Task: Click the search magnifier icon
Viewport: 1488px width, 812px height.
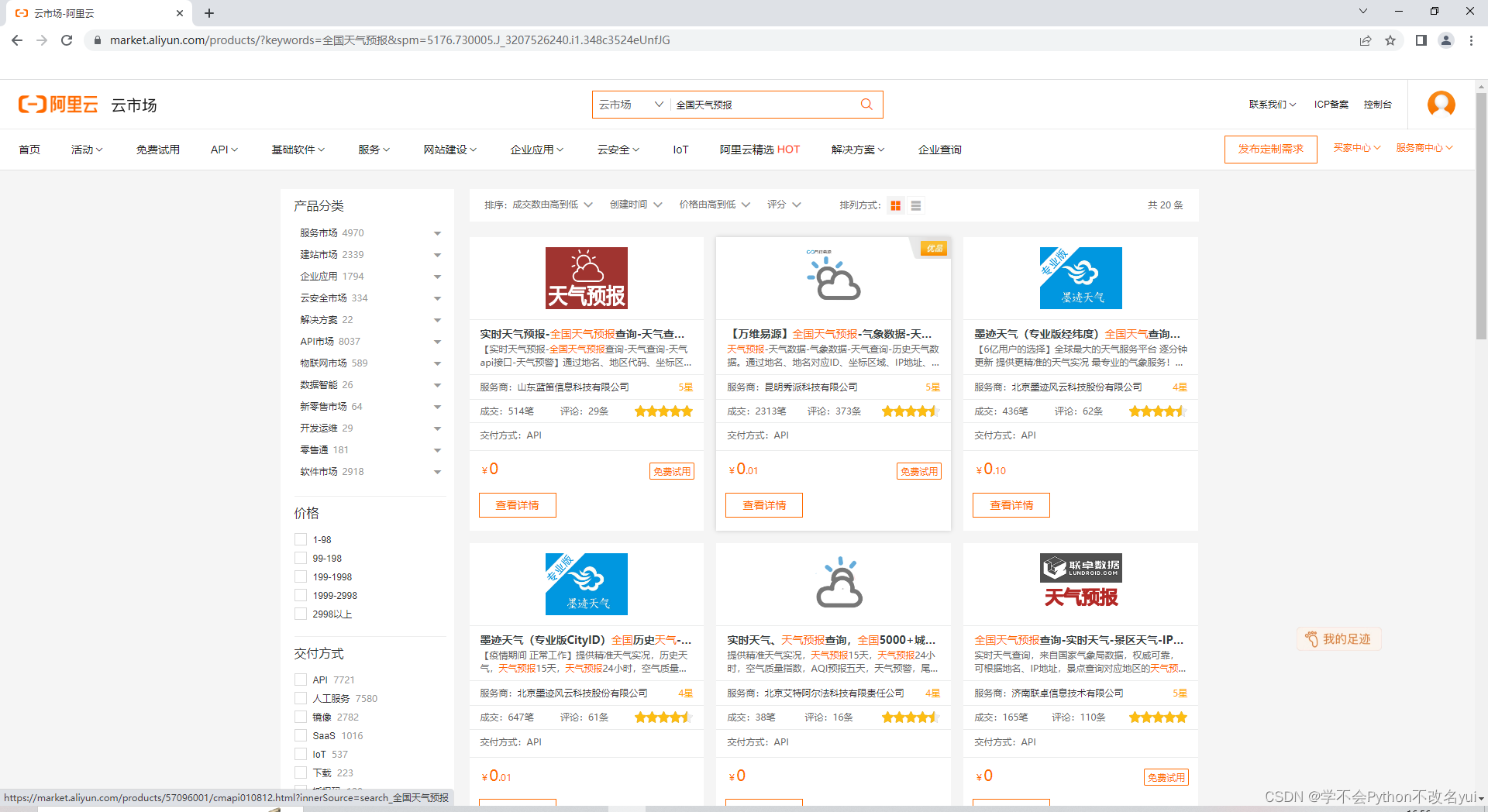Action: click(x=866, y=105)
